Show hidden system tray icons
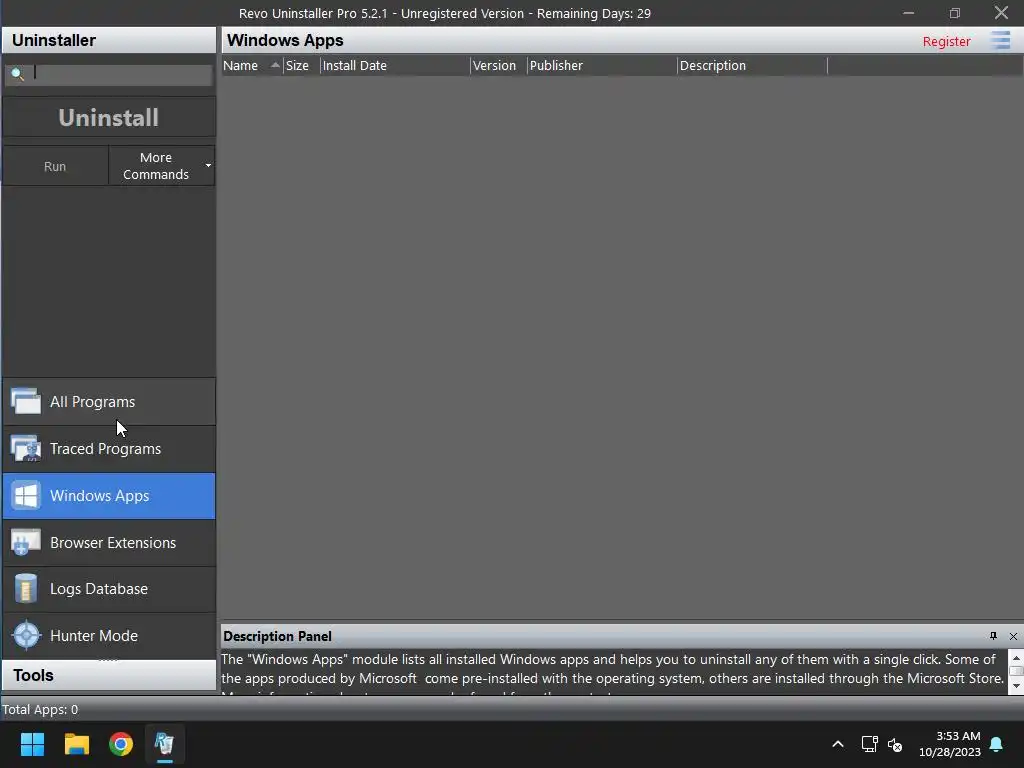This screenshot has height=768, width=1024. 838,744
